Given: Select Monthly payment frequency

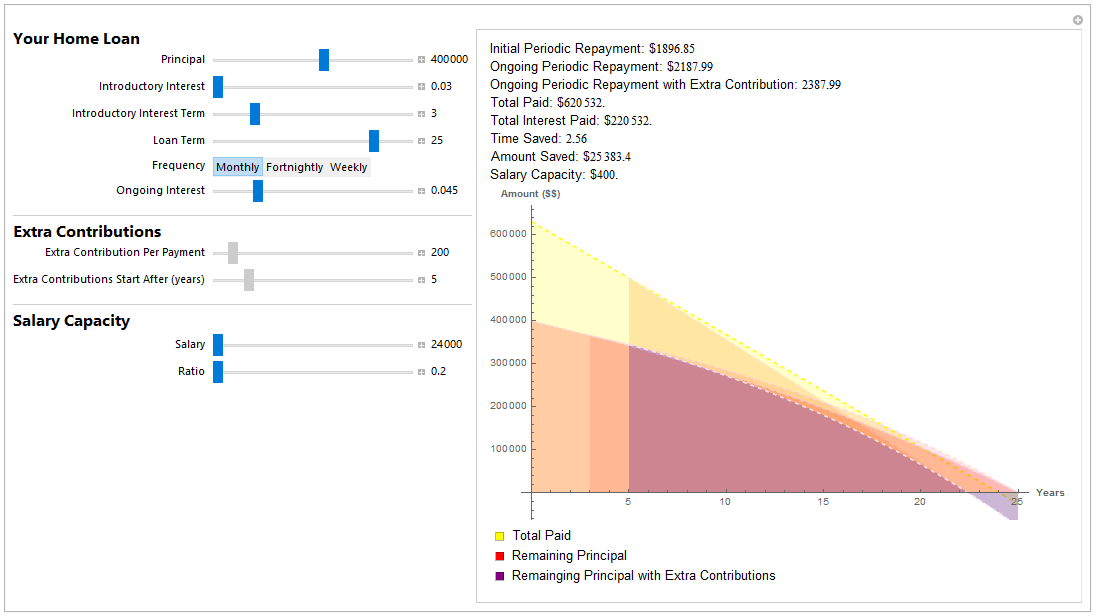Looking at the screenshot, I should pos(237,166).
